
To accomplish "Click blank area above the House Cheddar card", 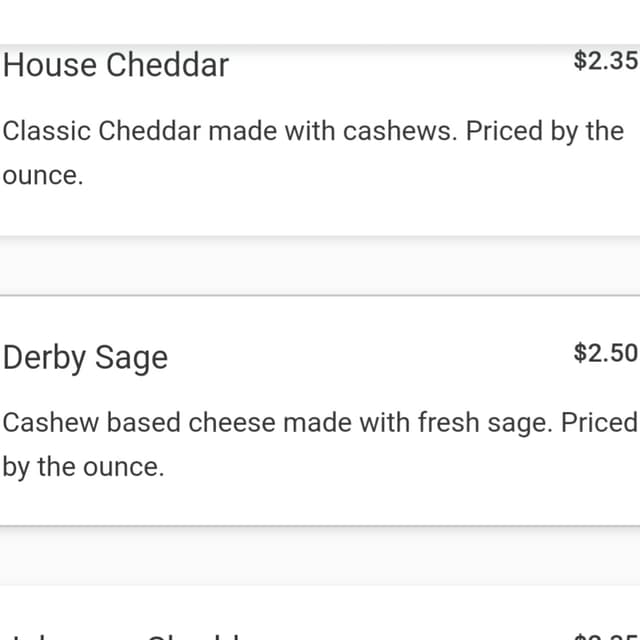I will click(320, 21).
